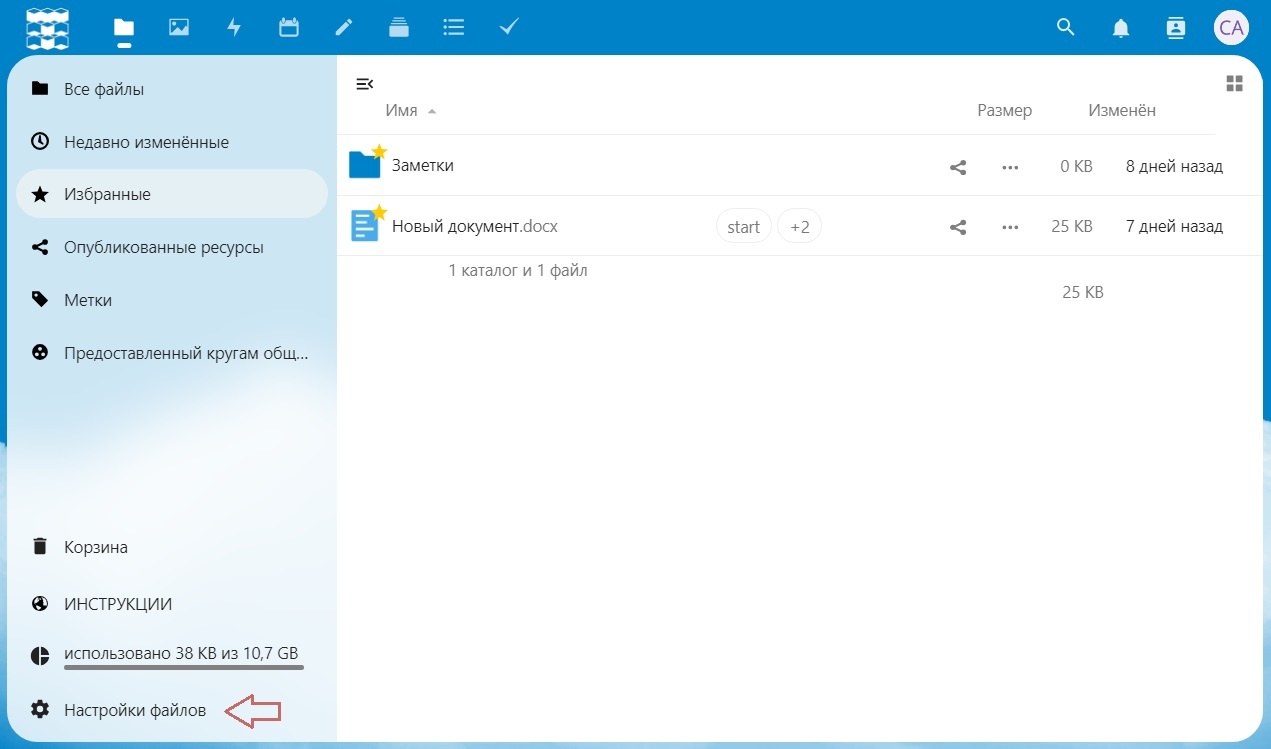
Task: Open the notifications bell
Action: (1121, 28)
